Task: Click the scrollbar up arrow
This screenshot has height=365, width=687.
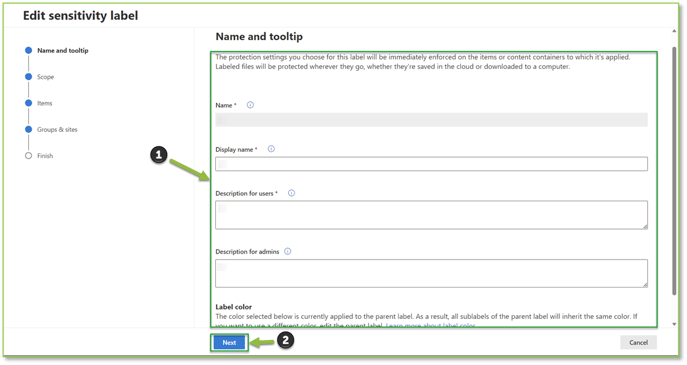Action: point(674,31)
